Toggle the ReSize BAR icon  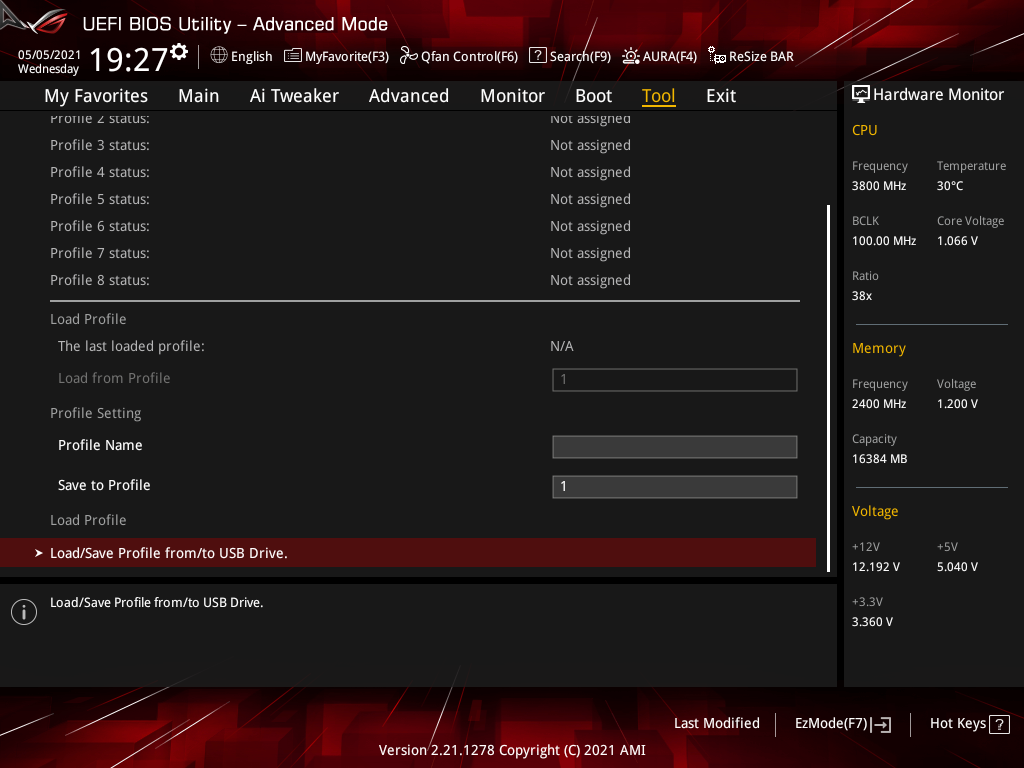tap(716, 56)
